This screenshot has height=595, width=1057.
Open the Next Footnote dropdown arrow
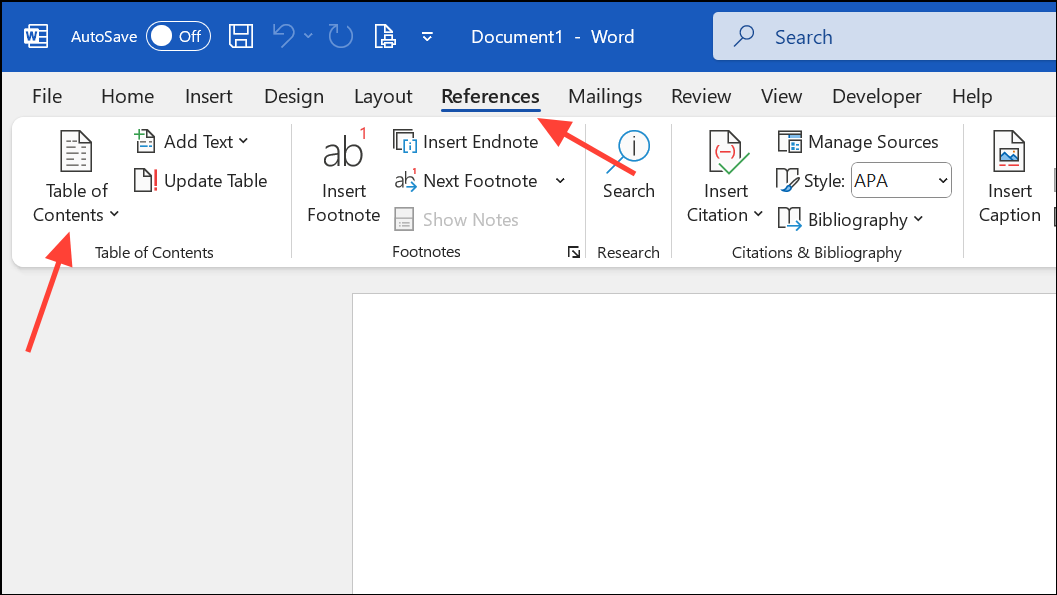560,181
